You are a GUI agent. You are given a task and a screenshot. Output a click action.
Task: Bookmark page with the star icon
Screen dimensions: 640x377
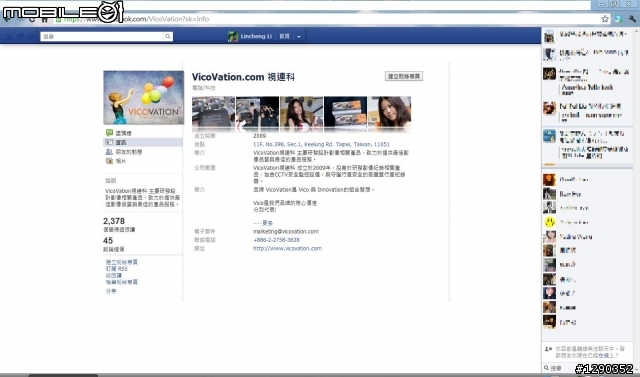point(605,19)
